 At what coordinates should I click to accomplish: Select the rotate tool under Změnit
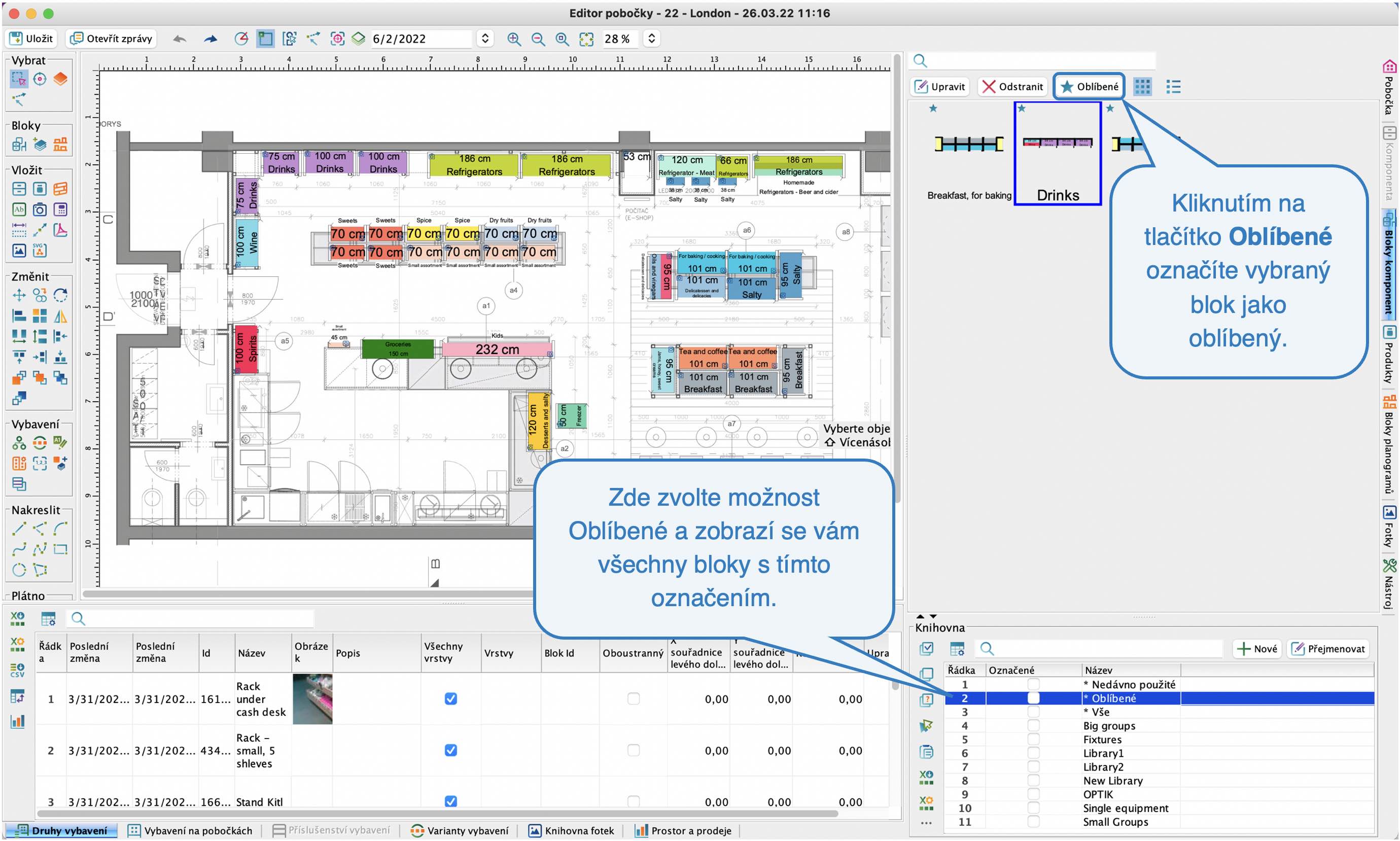[x=60, y=295]
